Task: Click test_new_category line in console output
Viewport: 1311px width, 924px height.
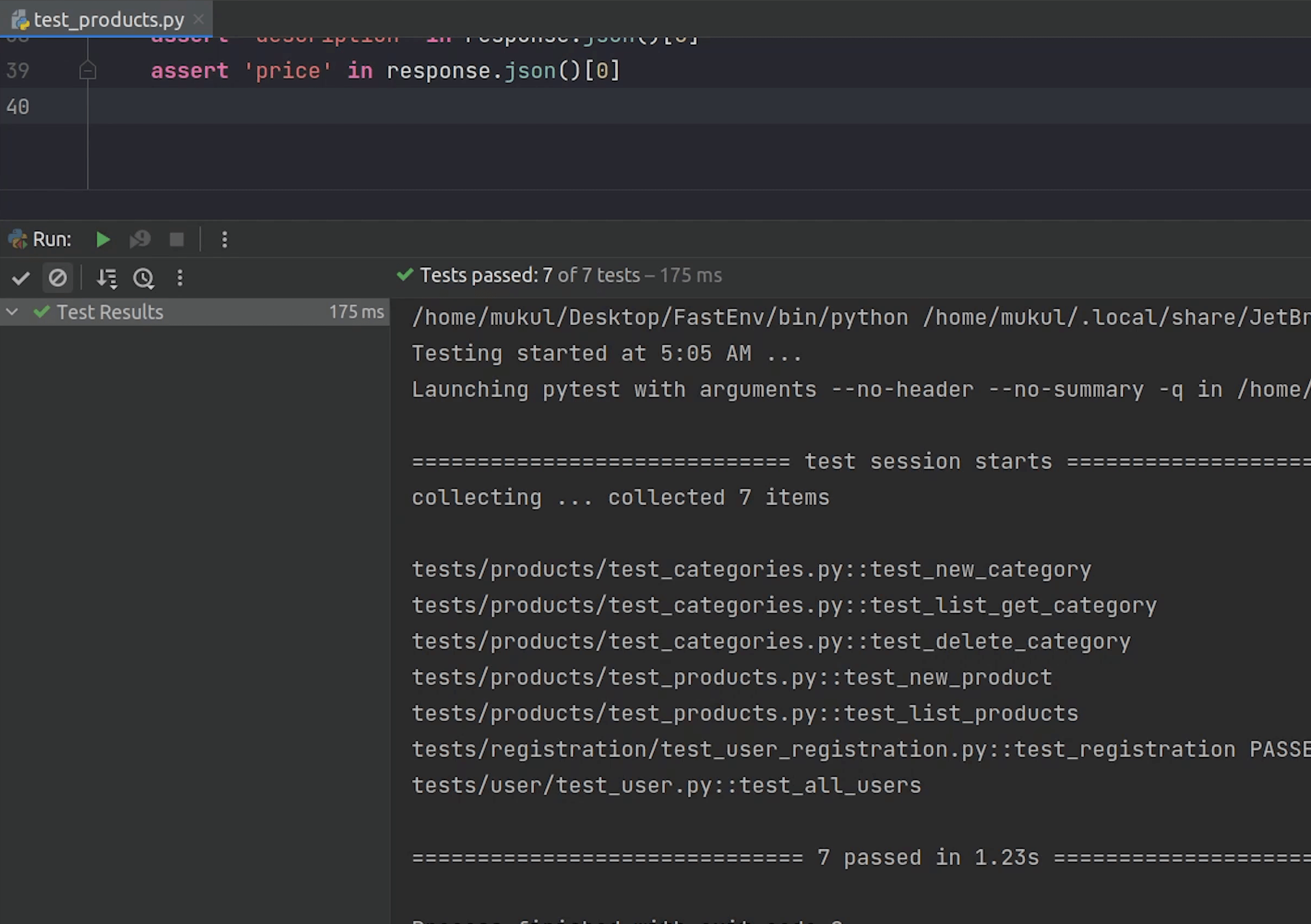Action: 751,569
